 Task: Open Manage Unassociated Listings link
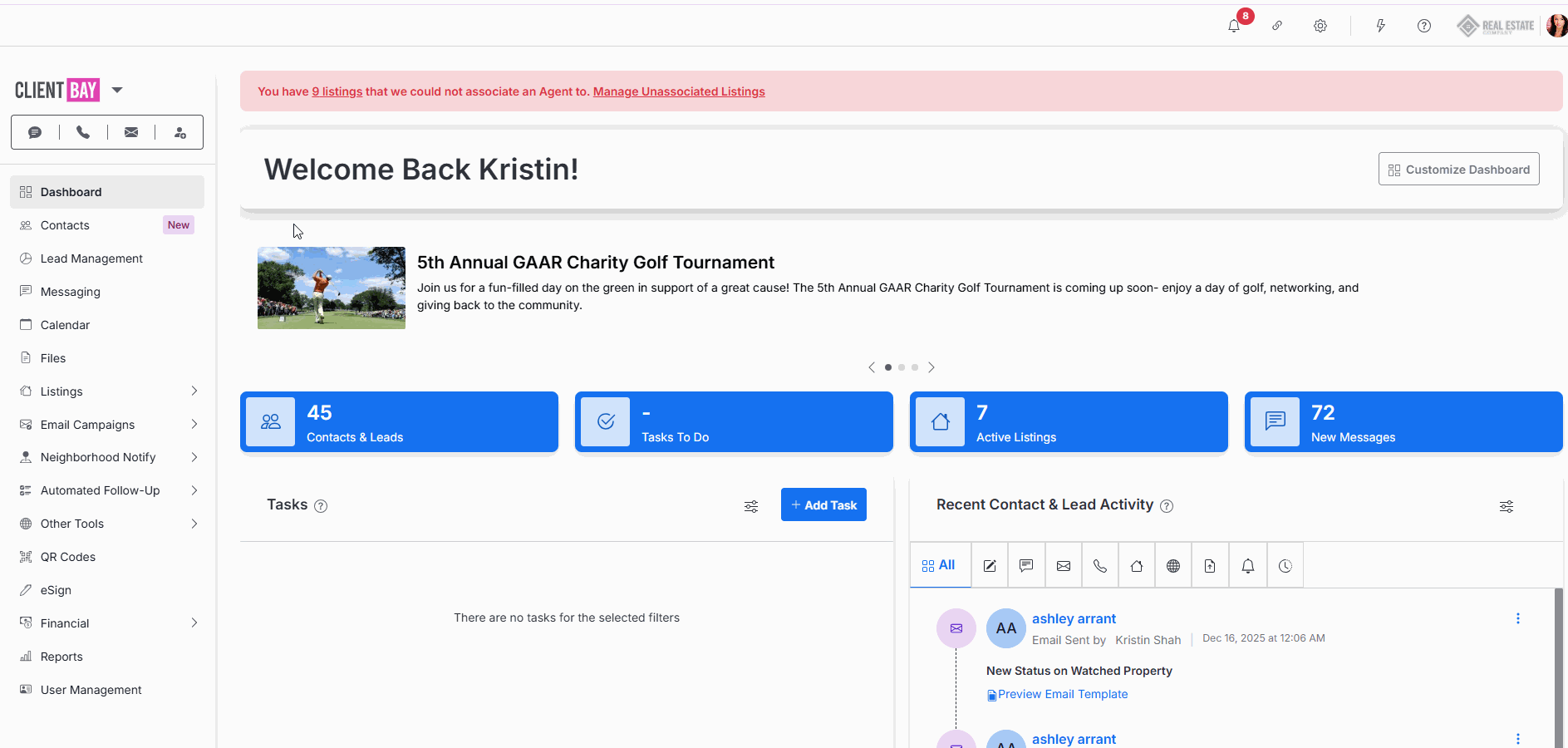(x=678, y=91)
